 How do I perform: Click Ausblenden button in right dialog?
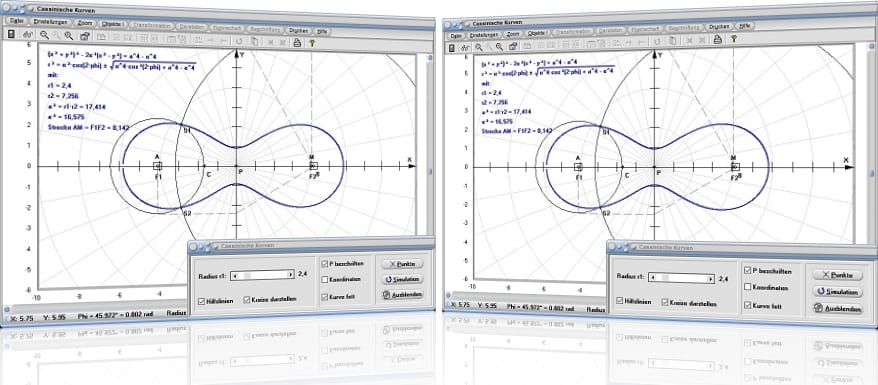(x=837, y=308)
